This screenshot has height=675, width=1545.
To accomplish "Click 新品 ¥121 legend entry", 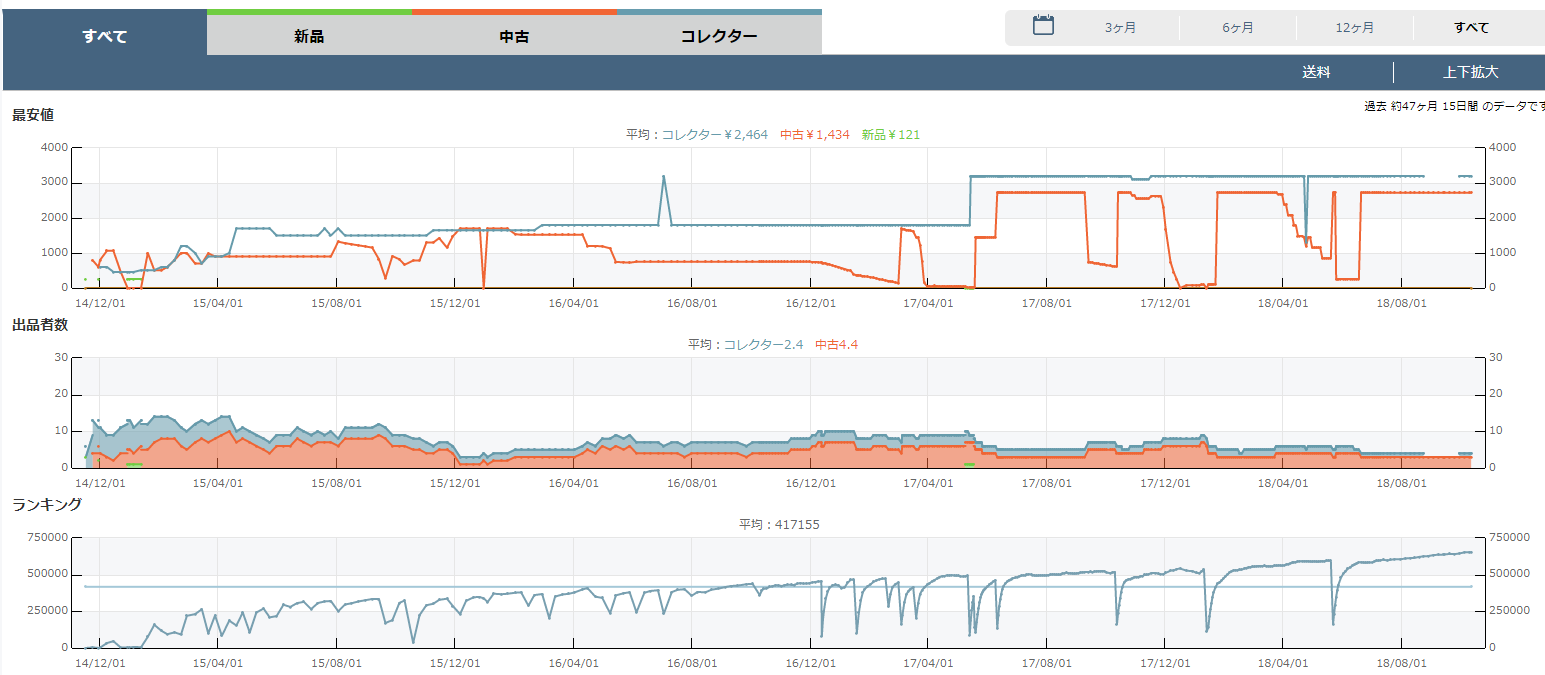I will pos(890,134).
